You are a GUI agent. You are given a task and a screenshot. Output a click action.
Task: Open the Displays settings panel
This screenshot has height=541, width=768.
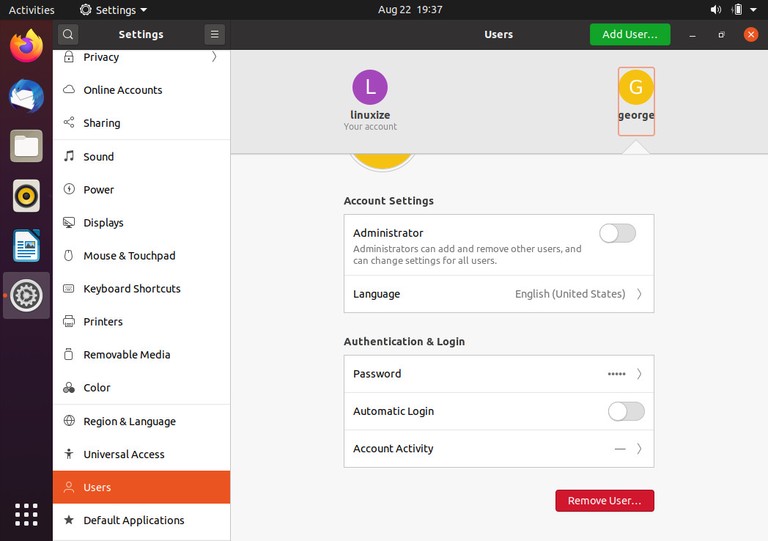(142, 223)
